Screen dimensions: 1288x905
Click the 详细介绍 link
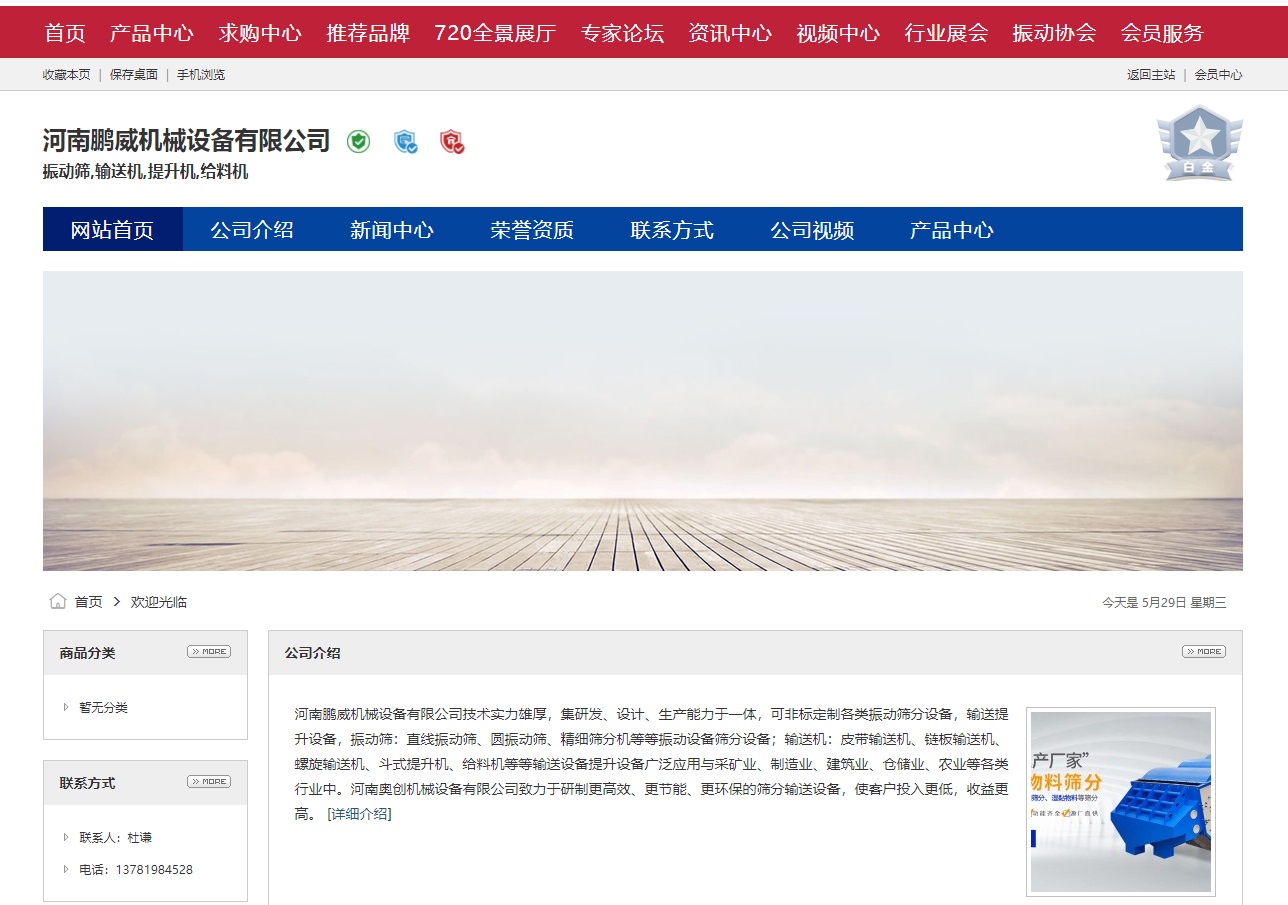[359, 814]
